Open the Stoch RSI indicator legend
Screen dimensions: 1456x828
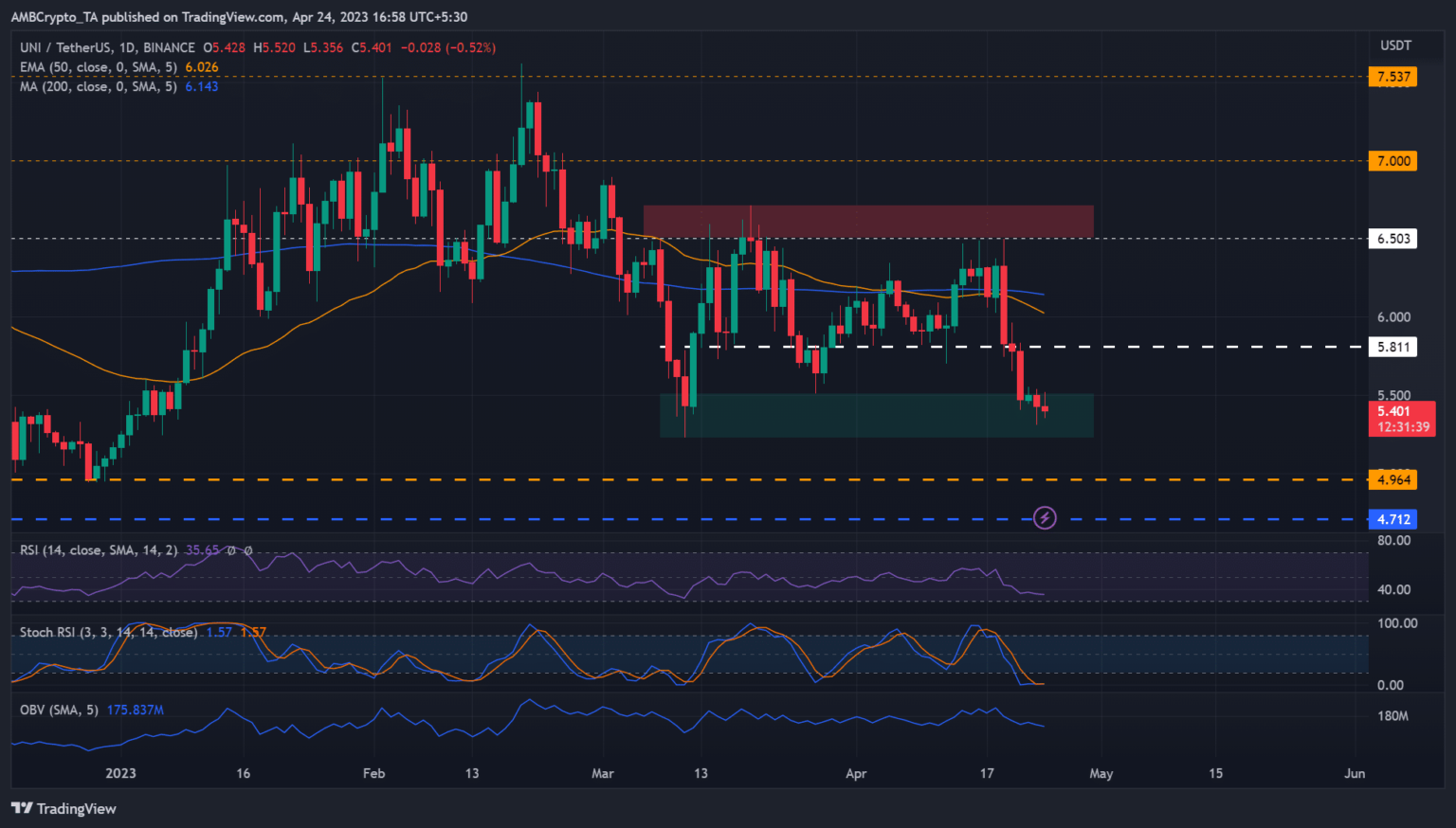click(108, 632)
